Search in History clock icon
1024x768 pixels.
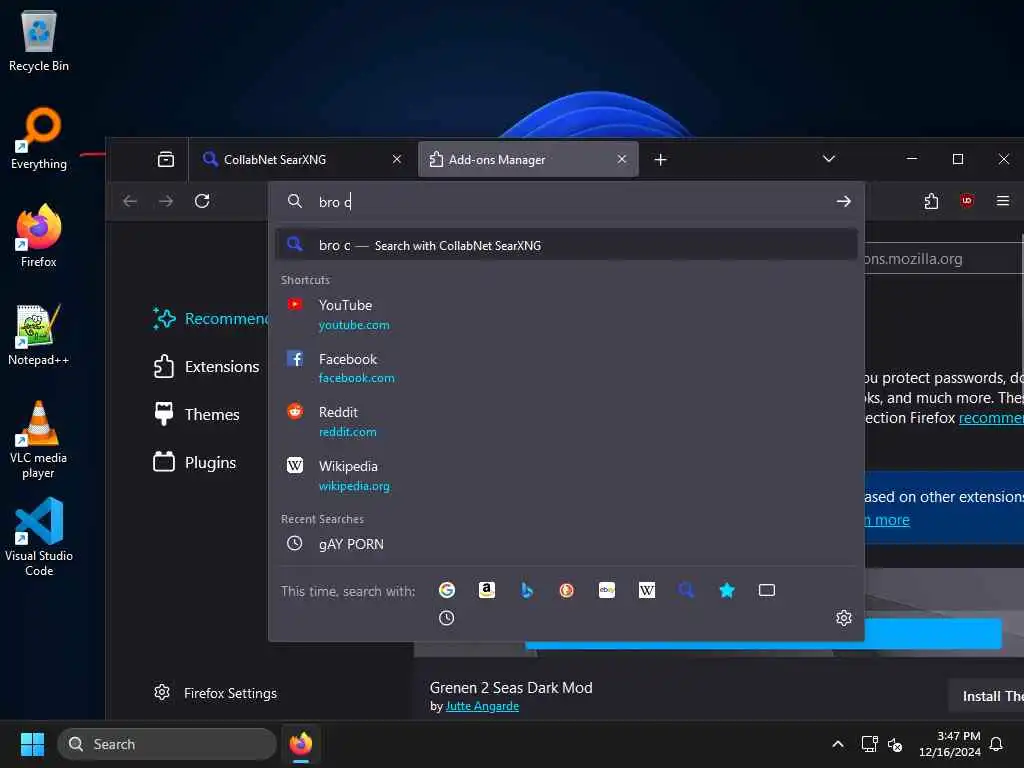(447, 618)
